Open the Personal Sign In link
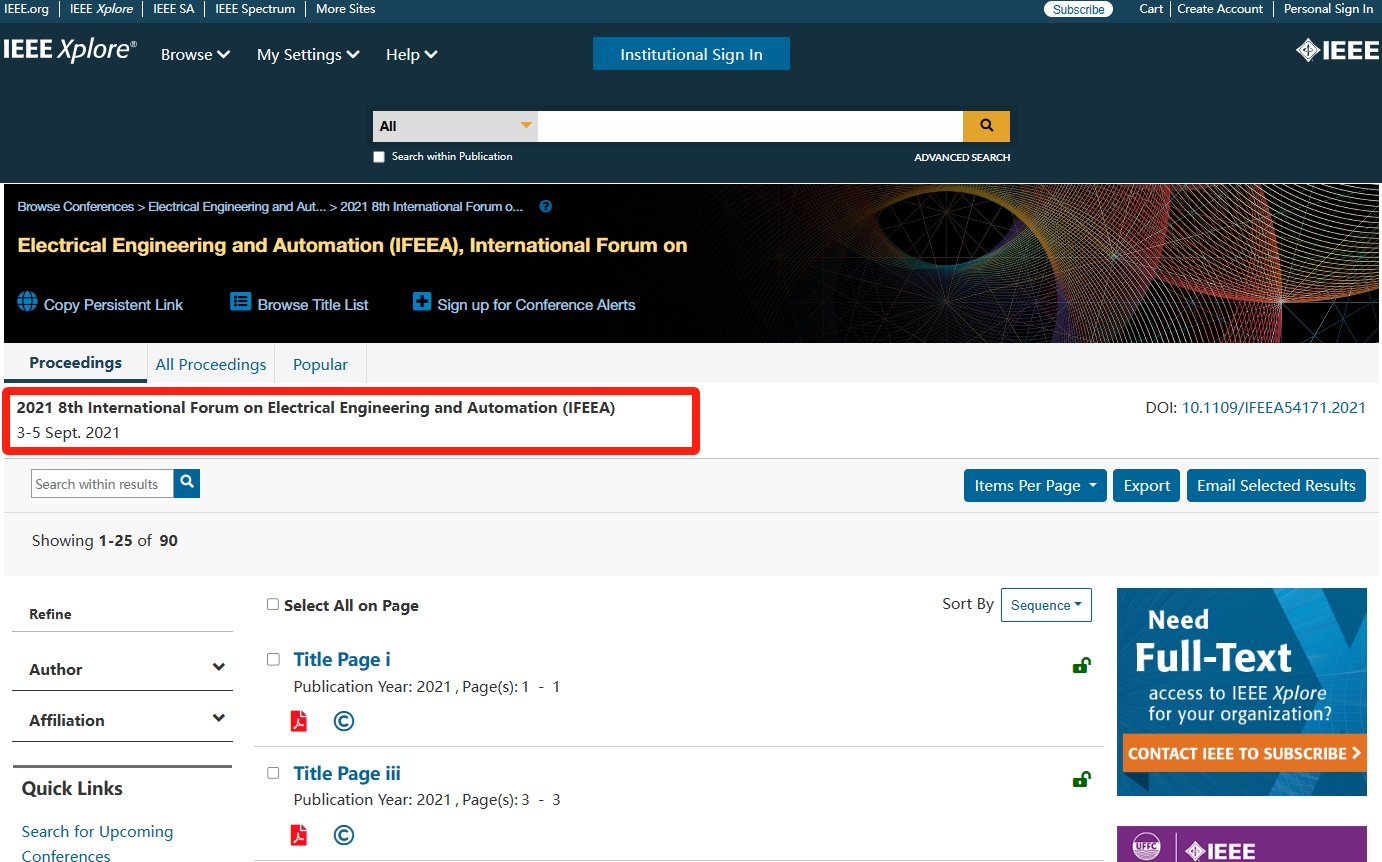The width and height of the screenshot is (1382, 862). pos(1328,9)
